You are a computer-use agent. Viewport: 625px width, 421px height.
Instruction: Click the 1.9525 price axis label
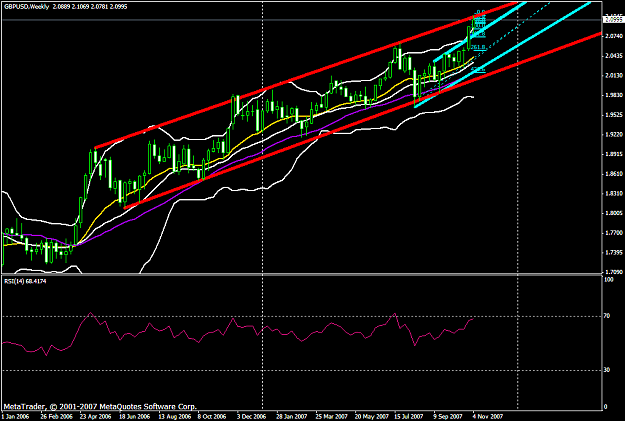pyautogui.click(x=614, y=115)
